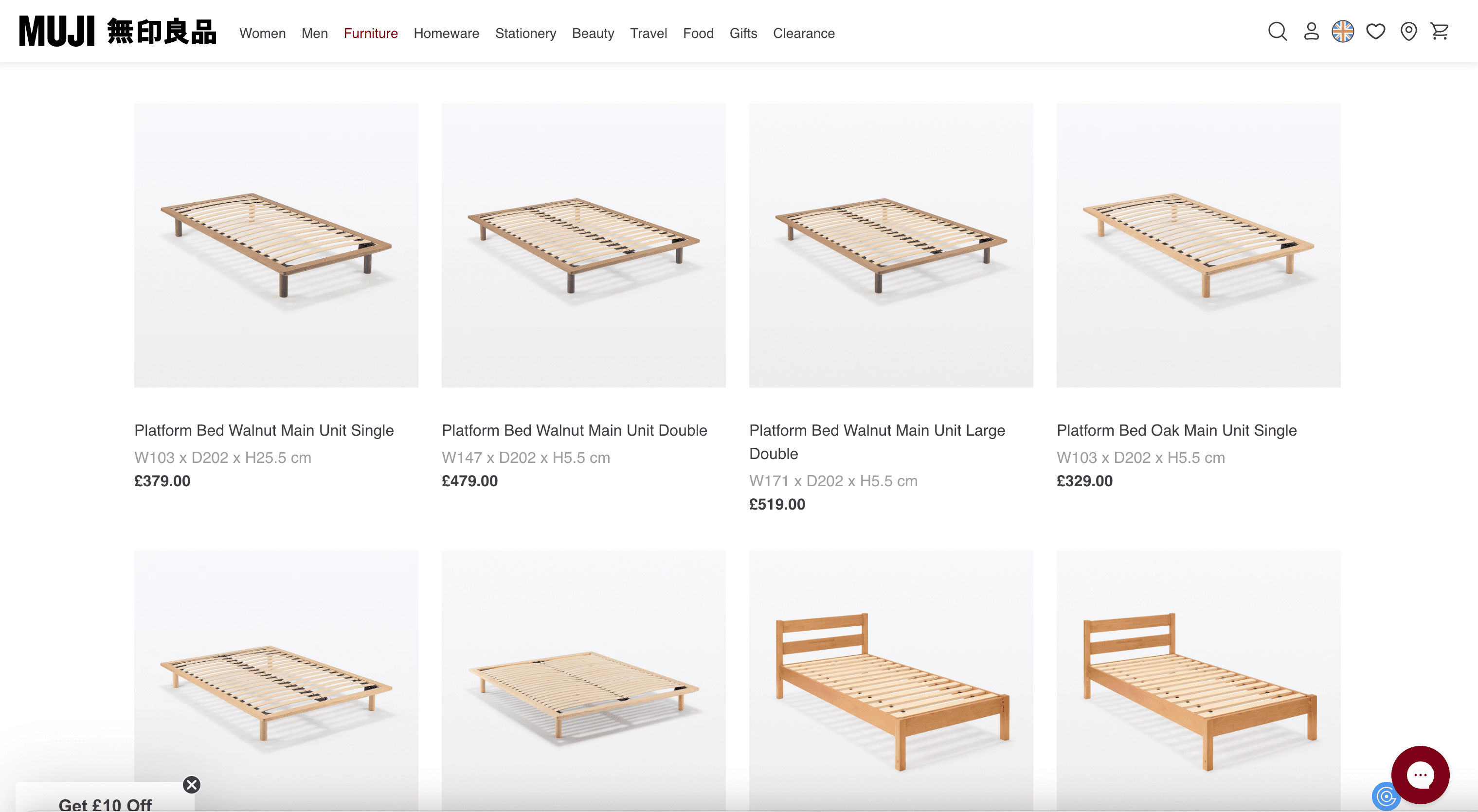Open the chat bubble widget

click(1420, 775)
